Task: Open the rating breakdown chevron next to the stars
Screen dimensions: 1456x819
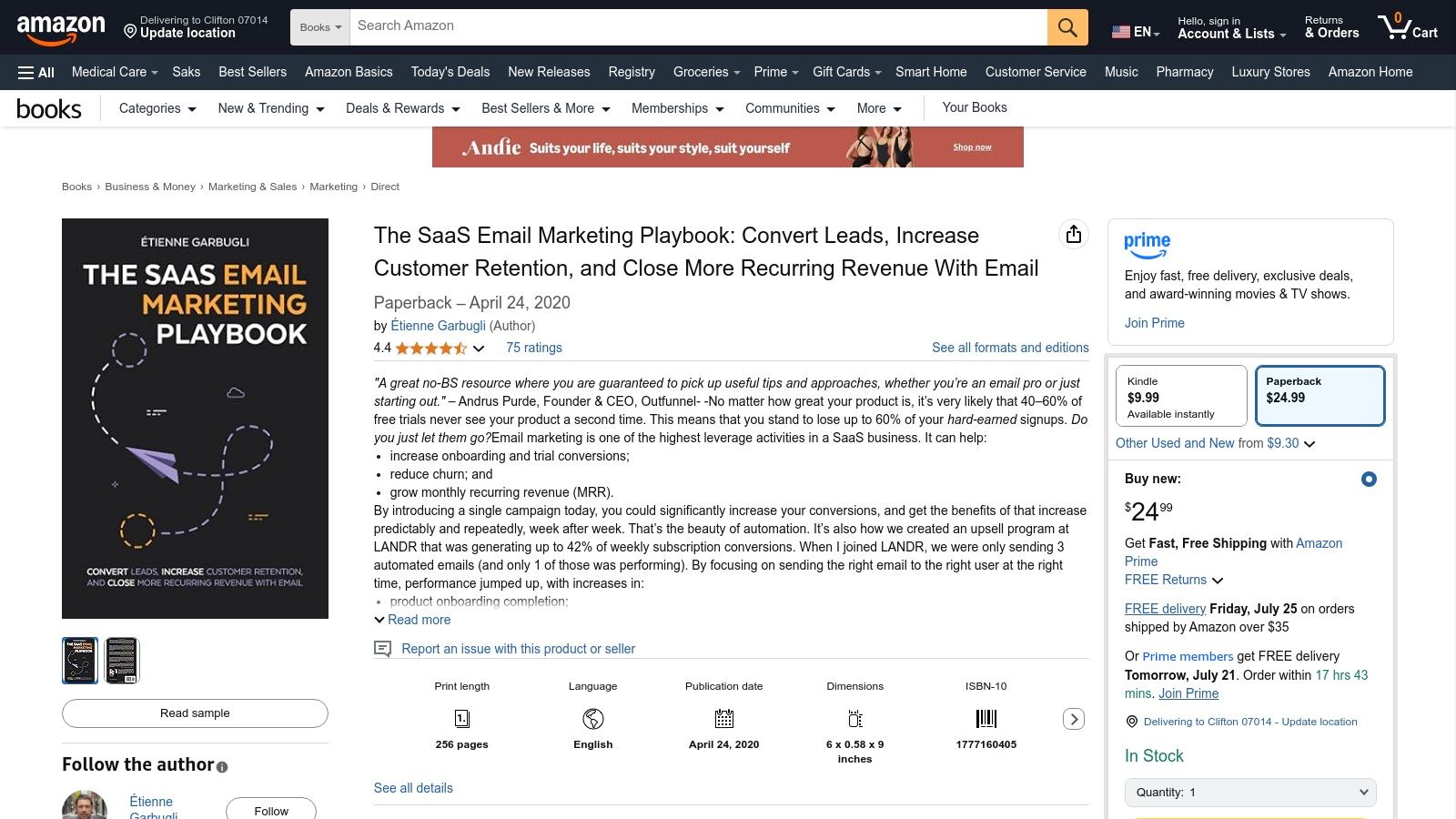Action: [x=479, y=348]
